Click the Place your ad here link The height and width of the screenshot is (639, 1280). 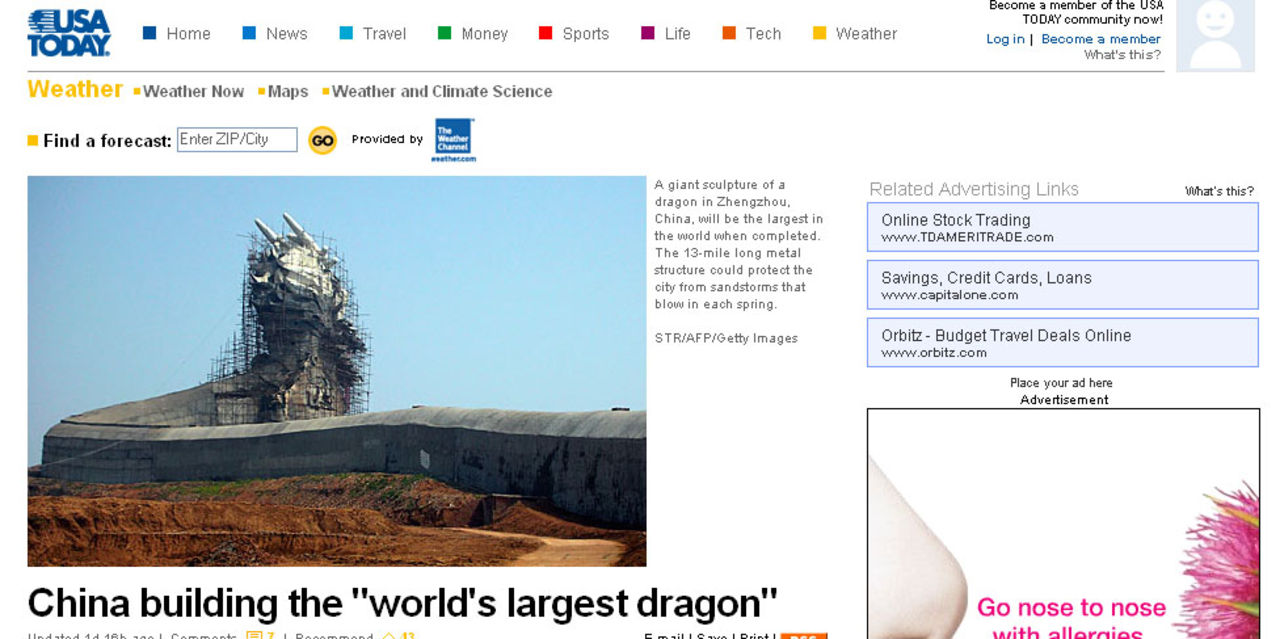pyautogui.click(x=1061, y=383)
